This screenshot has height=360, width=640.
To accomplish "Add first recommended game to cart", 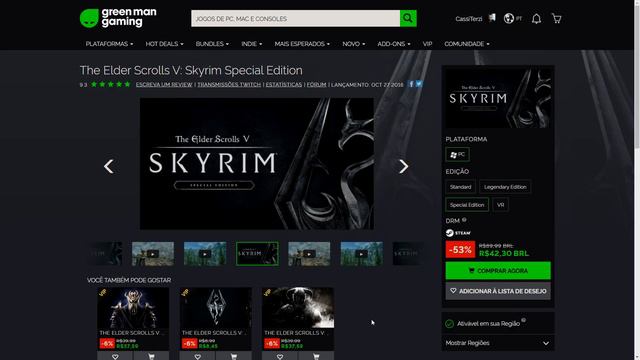I will pos(151,356).
